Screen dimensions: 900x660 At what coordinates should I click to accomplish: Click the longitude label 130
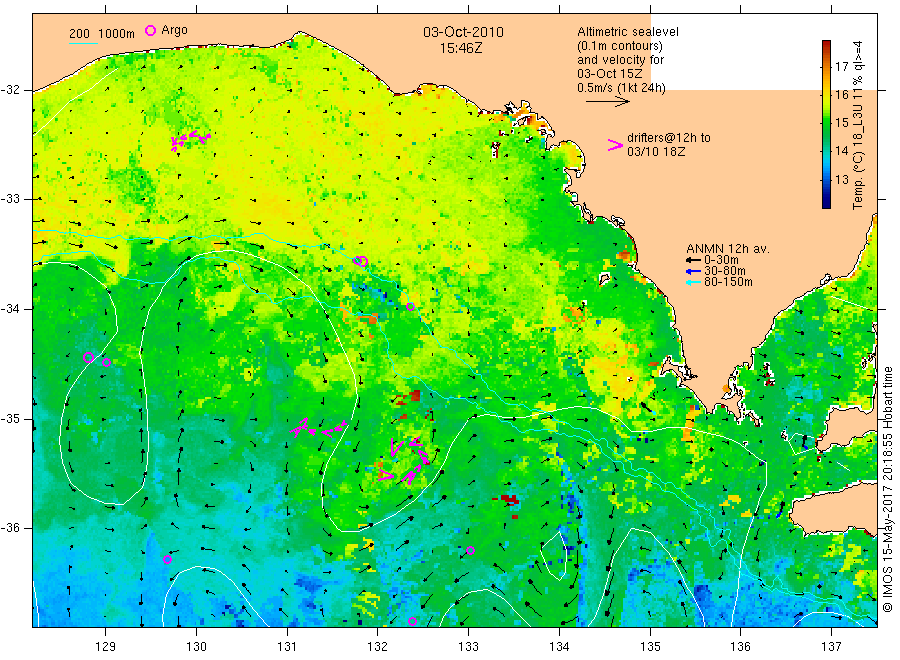[x=196, y=647]
